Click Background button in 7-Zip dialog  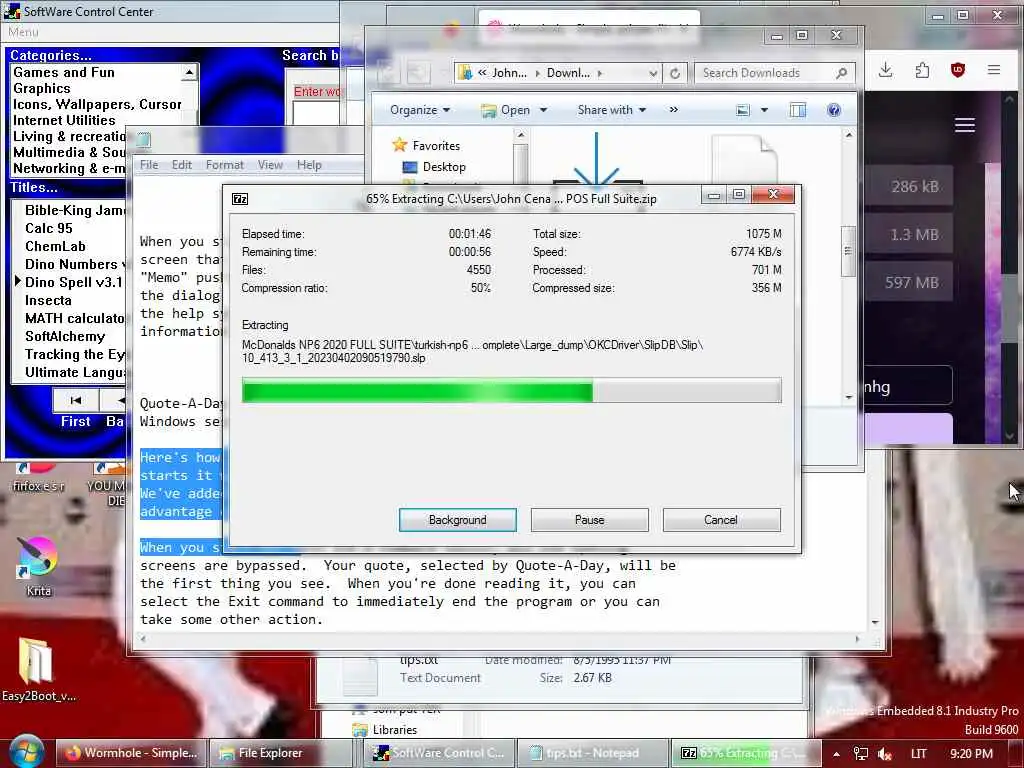(x=457, y=520)
